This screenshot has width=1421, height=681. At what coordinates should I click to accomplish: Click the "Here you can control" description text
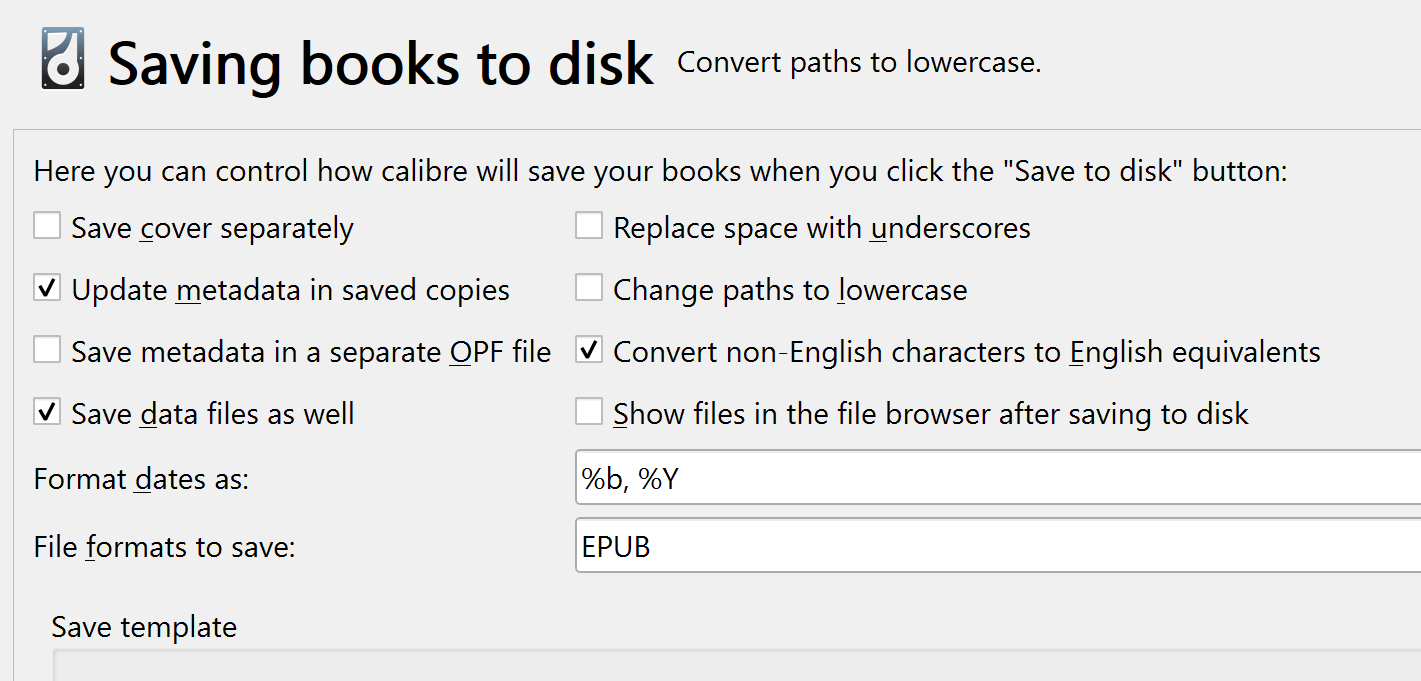click(660, 171)
